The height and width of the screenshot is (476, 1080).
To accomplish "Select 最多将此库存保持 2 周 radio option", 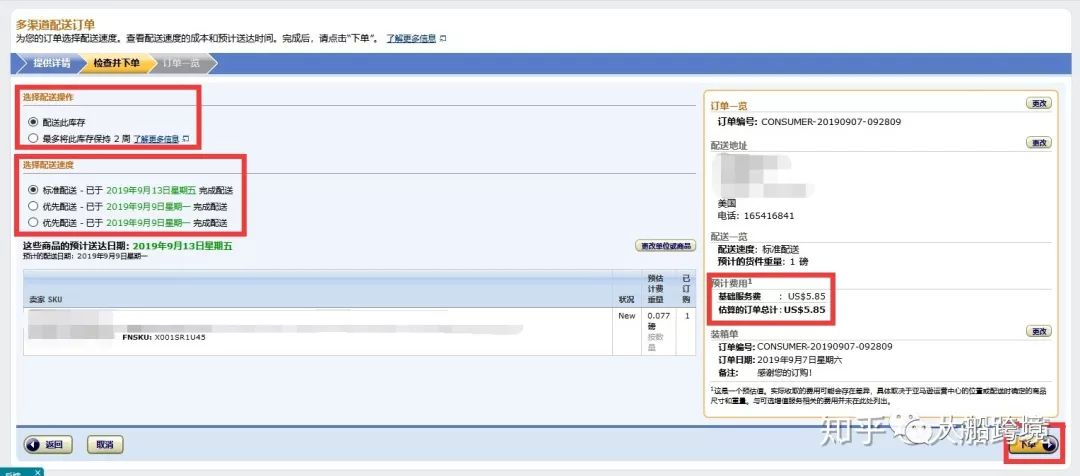I will 32,138.
